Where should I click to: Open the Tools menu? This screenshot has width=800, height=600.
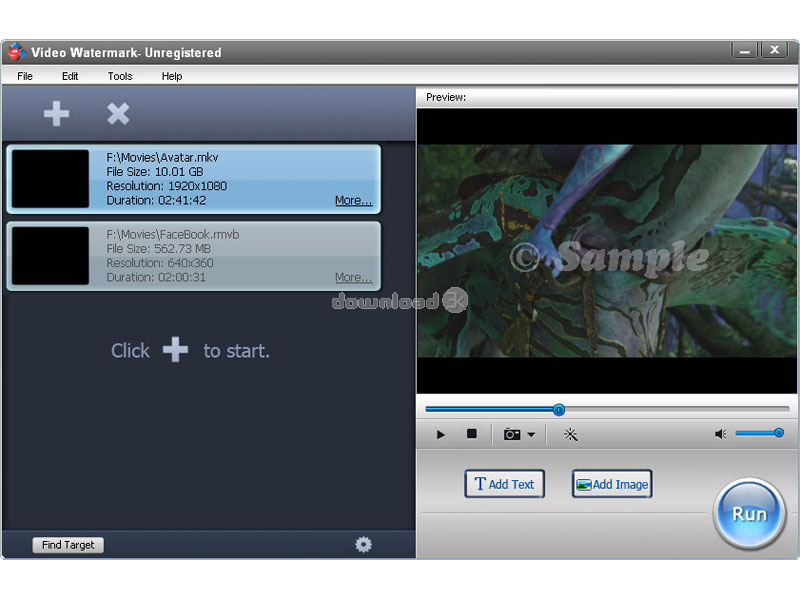point(120,76)
